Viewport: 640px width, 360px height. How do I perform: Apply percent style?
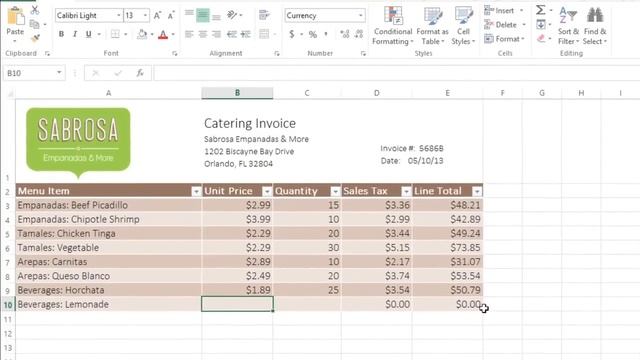[x=313, y=34]
